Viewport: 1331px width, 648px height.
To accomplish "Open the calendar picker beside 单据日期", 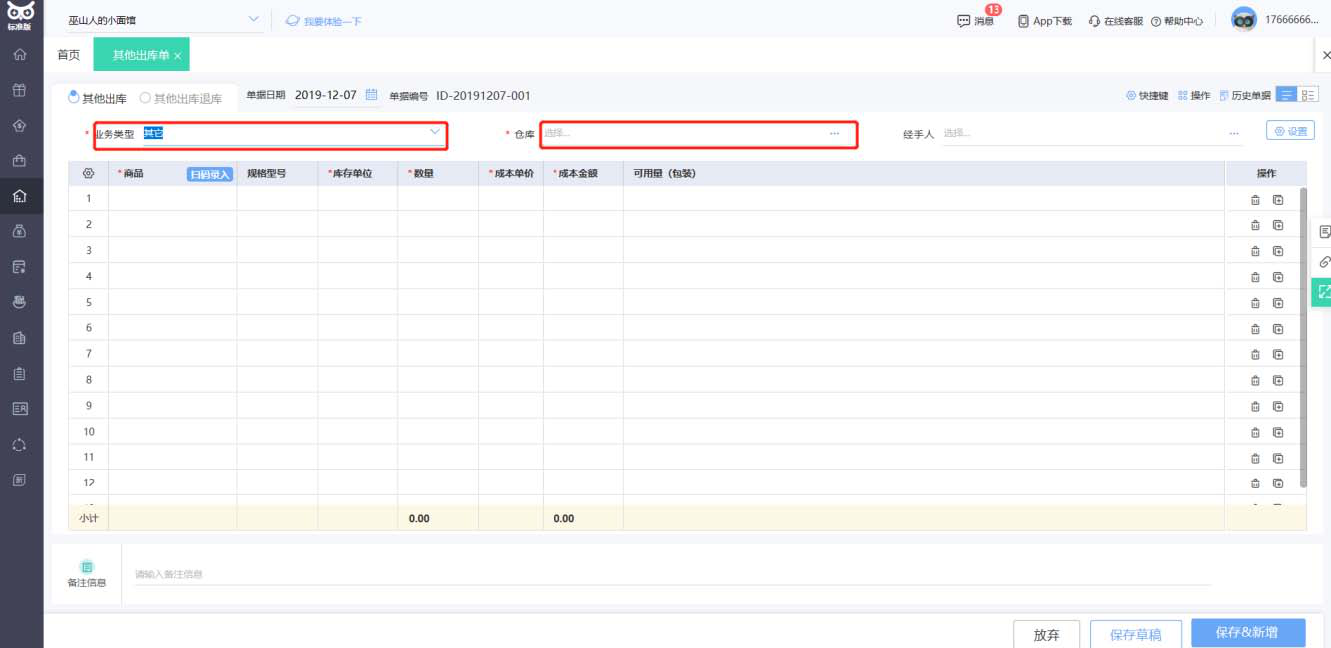I will click(371, 95).
